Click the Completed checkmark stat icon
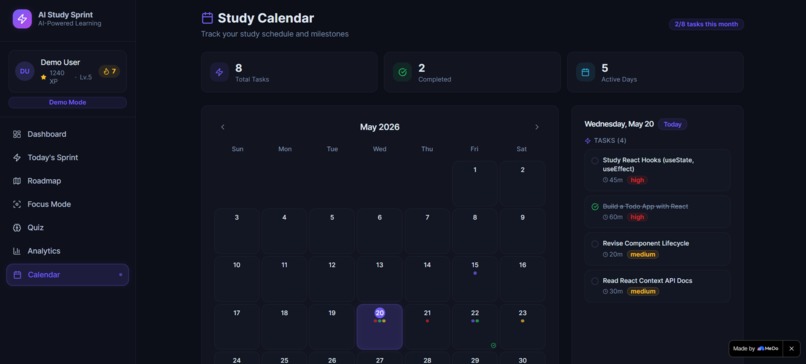Image resolution: width=806 pixels, height=364 pixels. pos(402,72)
